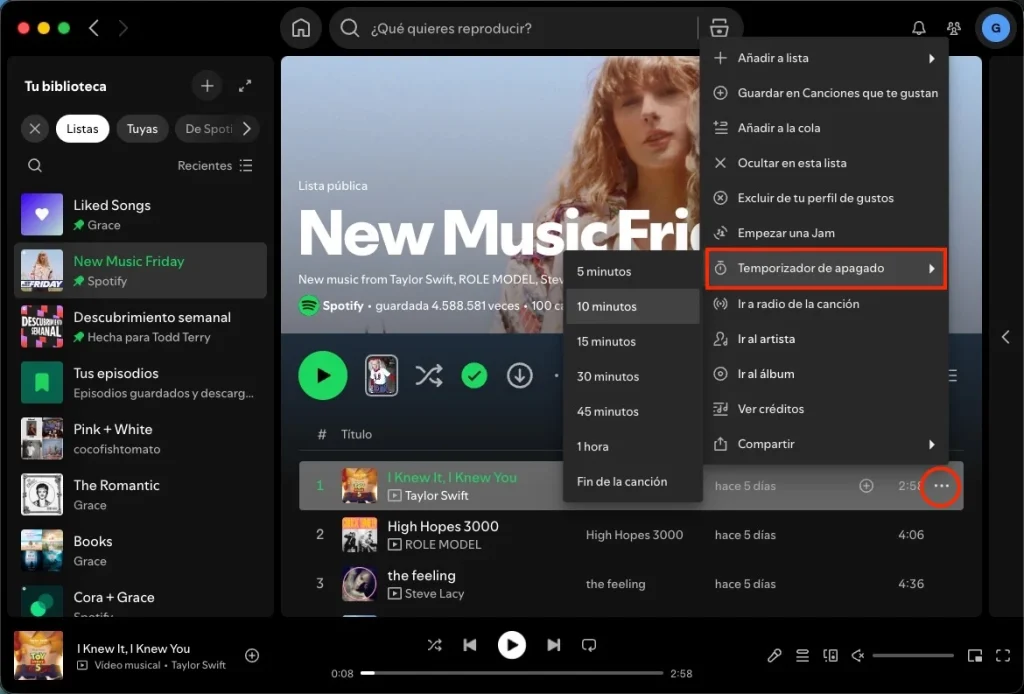Viewport: 1024px width, 694px height.
Task: Set sleep timer to 15 minutos
Action: [633, 341]
